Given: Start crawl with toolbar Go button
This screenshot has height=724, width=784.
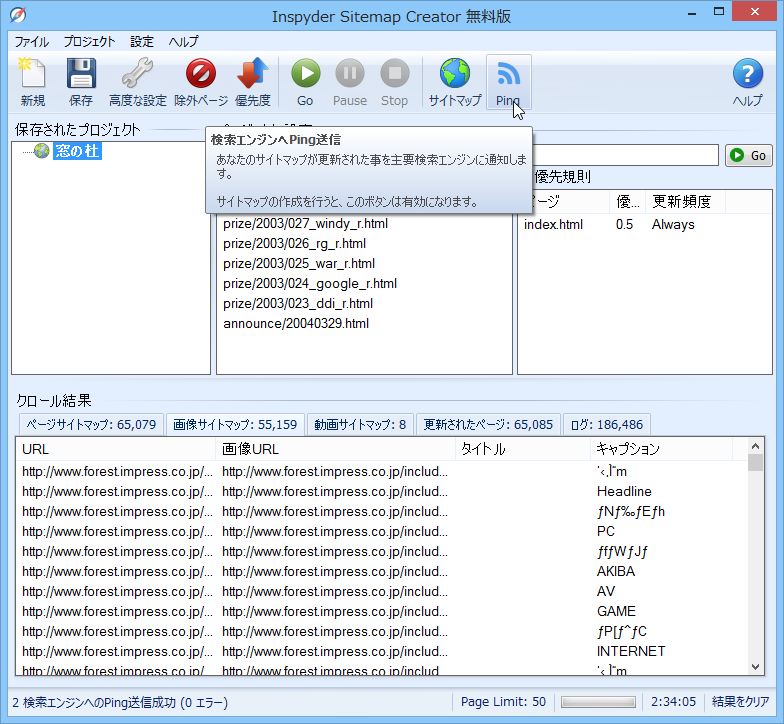Looking at the screenshot, I should coord(305,82).
